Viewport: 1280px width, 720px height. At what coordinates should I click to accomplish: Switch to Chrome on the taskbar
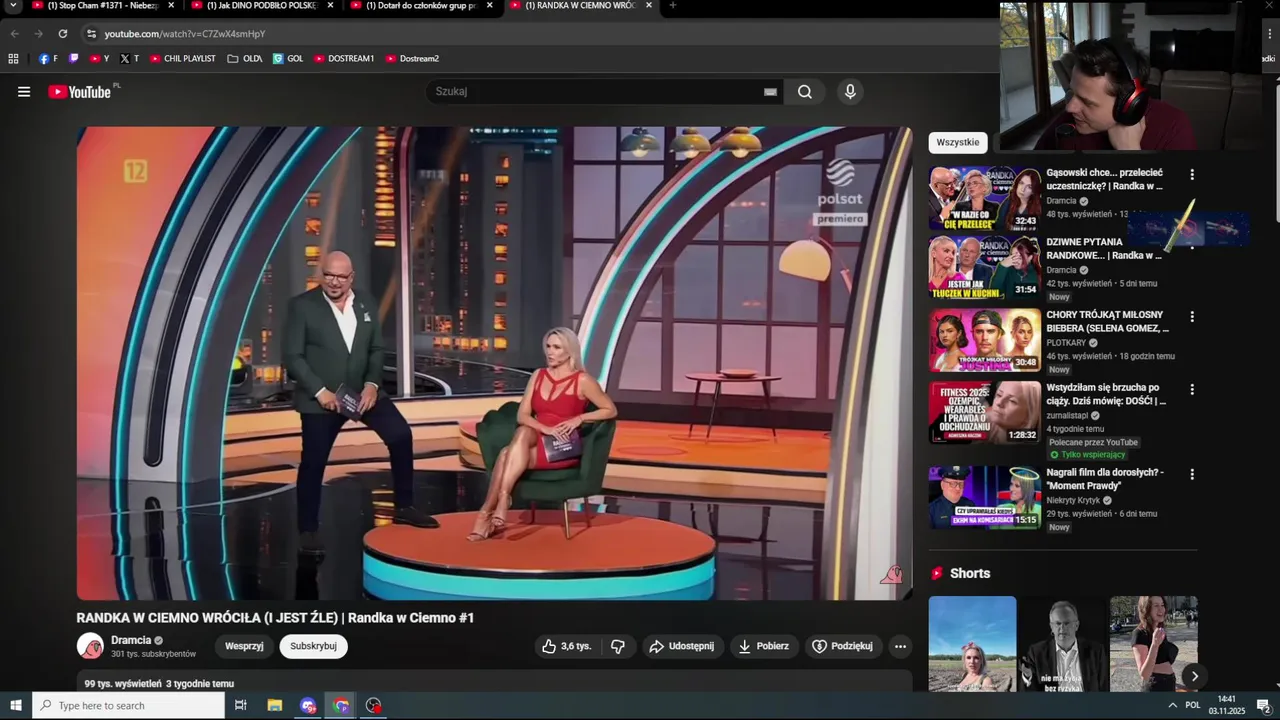coord(341,706)
